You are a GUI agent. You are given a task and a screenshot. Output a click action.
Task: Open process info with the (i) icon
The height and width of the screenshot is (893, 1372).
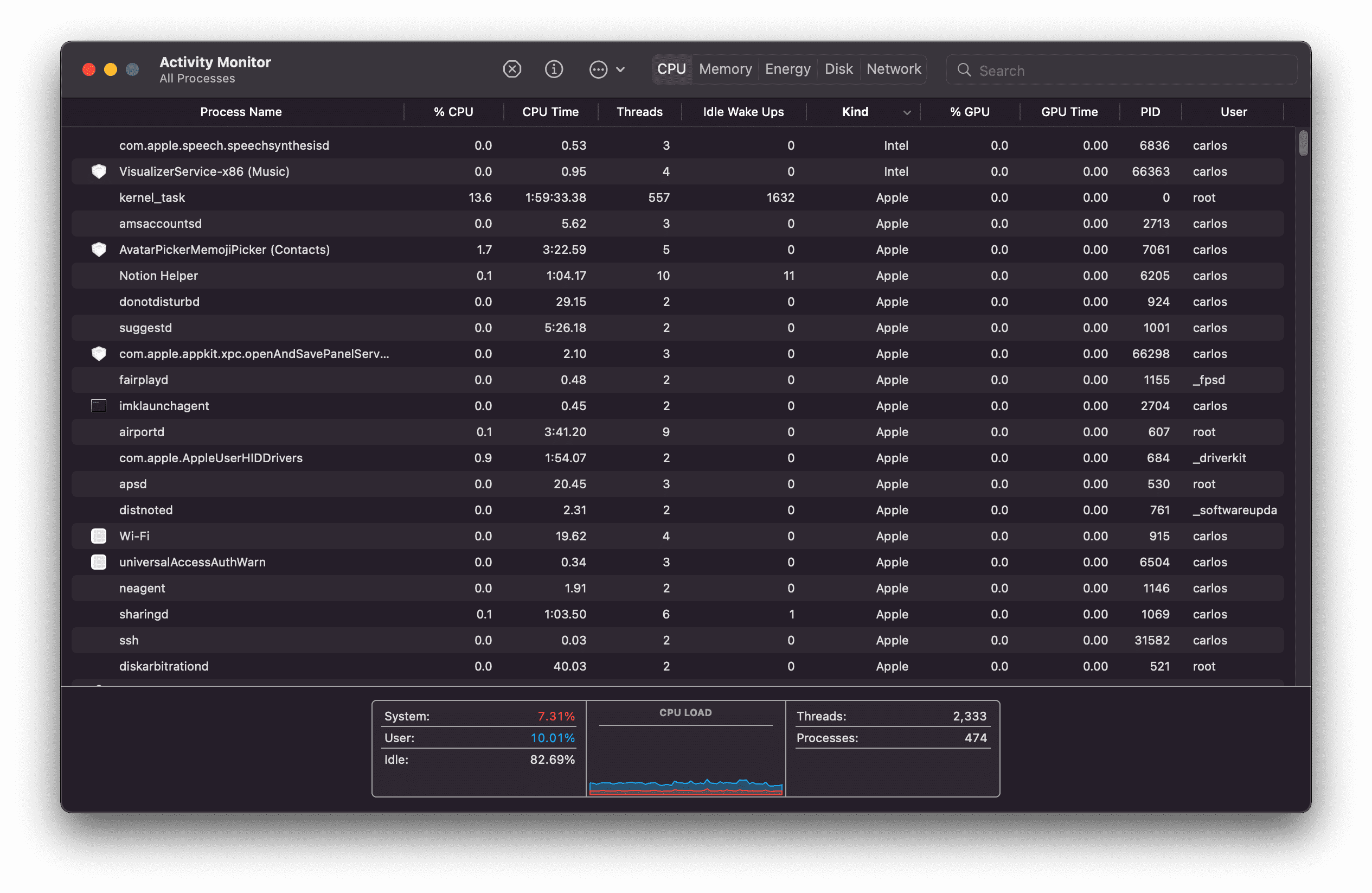coord(554,69)
